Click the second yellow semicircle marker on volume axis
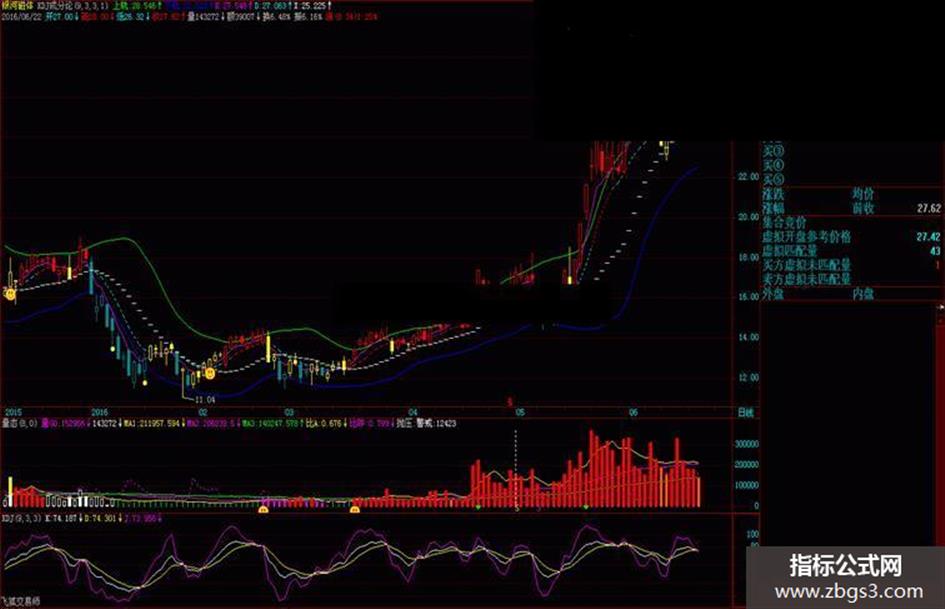The width and height of the screenshot is (945, 609). (x=355, y=510)
